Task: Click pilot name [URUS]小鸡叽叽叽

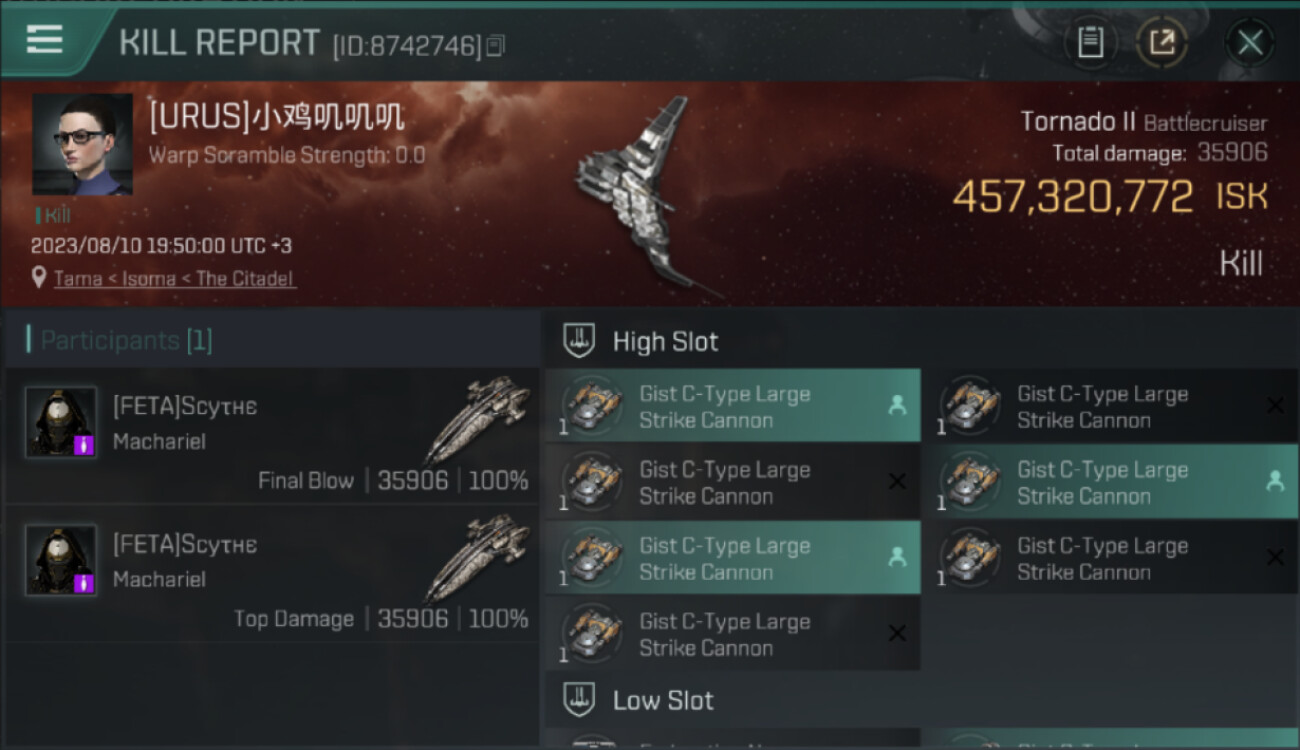Action: 277,118
